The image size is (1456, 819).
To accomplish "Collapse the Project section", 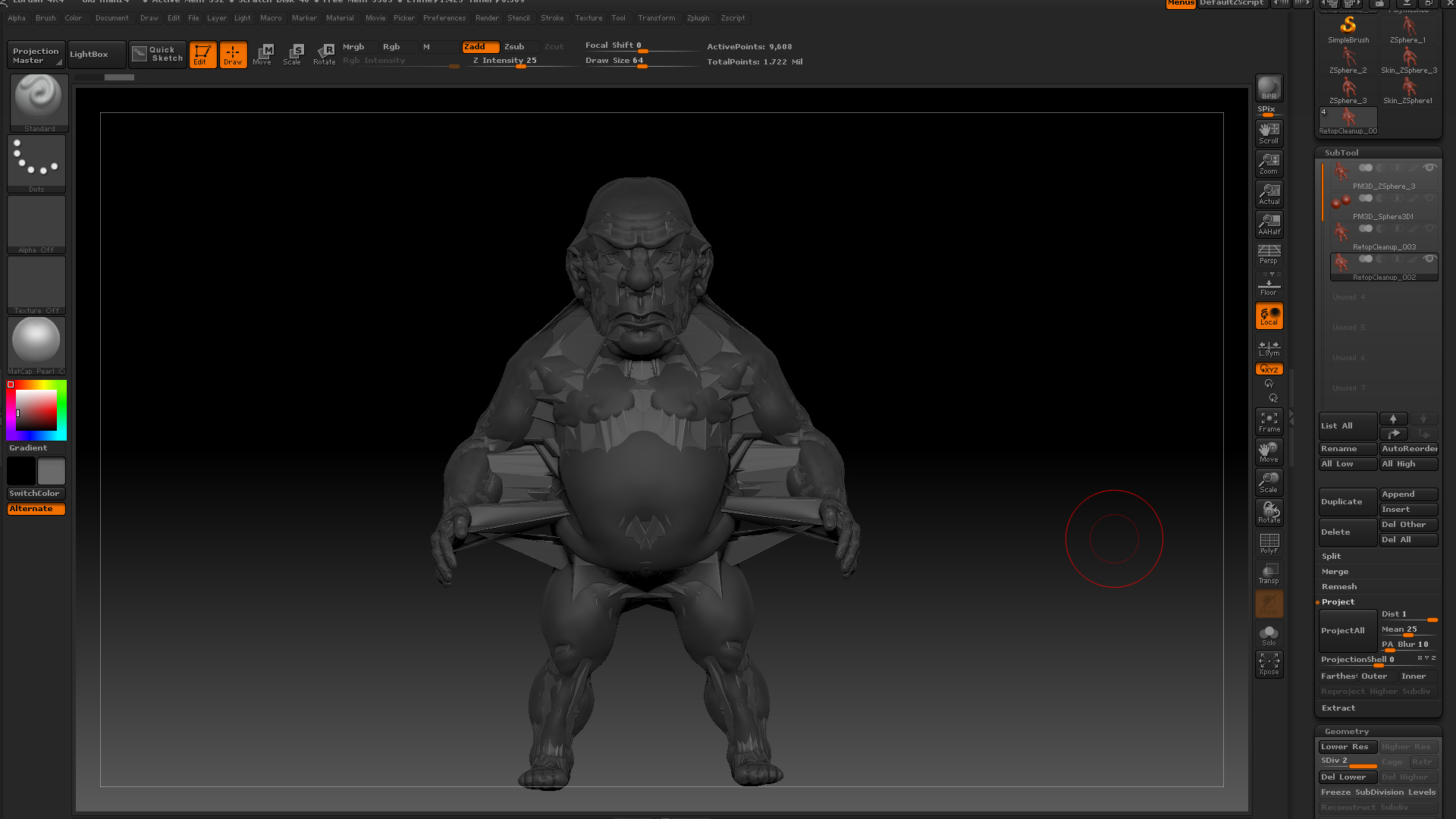I will coord(1338,602).
